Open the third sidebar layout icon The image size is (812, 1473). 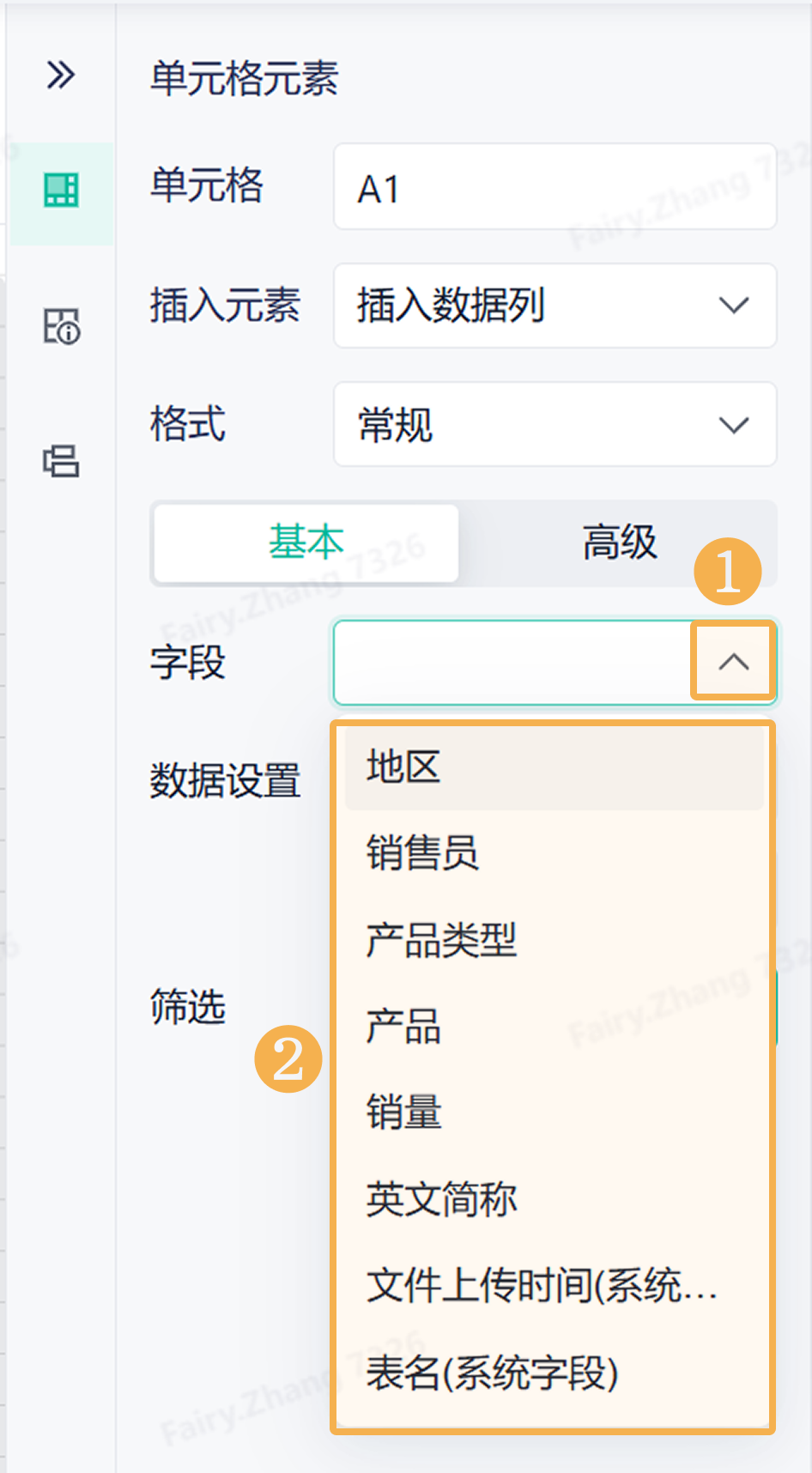click(61, 461)
